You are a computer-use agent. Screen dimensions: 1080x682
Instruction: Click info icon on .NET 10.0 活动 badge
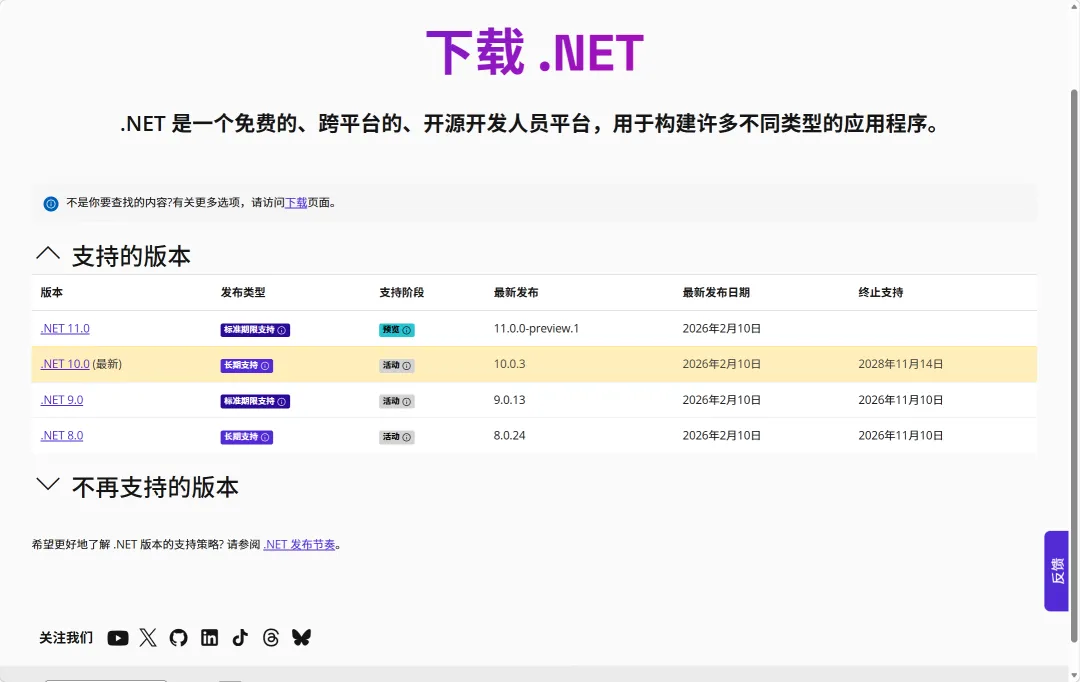406,366
